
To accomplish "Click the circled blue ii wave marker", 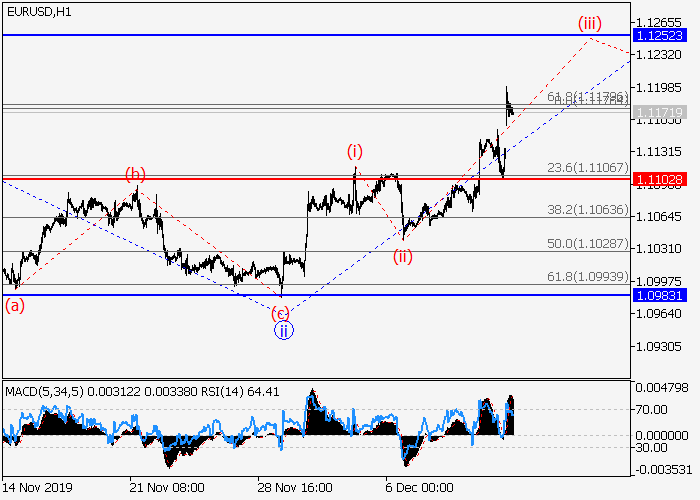I will 284,331.
